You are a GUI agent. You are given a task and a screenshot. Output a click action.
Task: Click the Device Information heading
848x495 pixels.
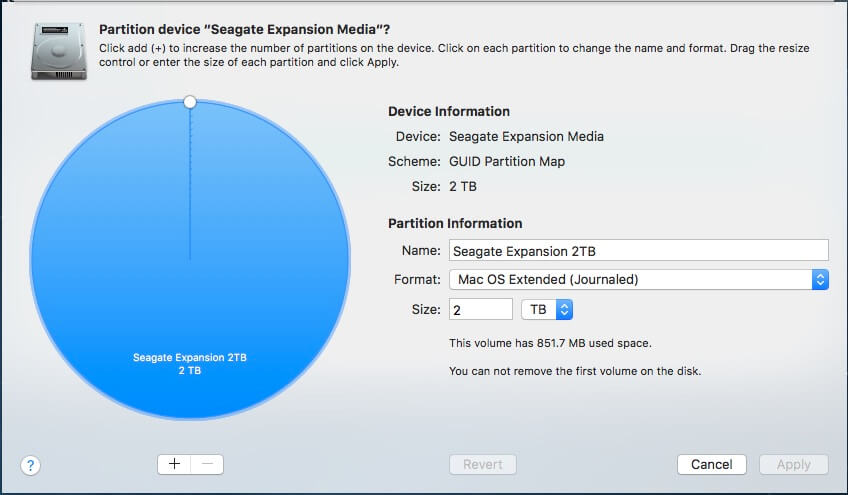tap(449, 111)
